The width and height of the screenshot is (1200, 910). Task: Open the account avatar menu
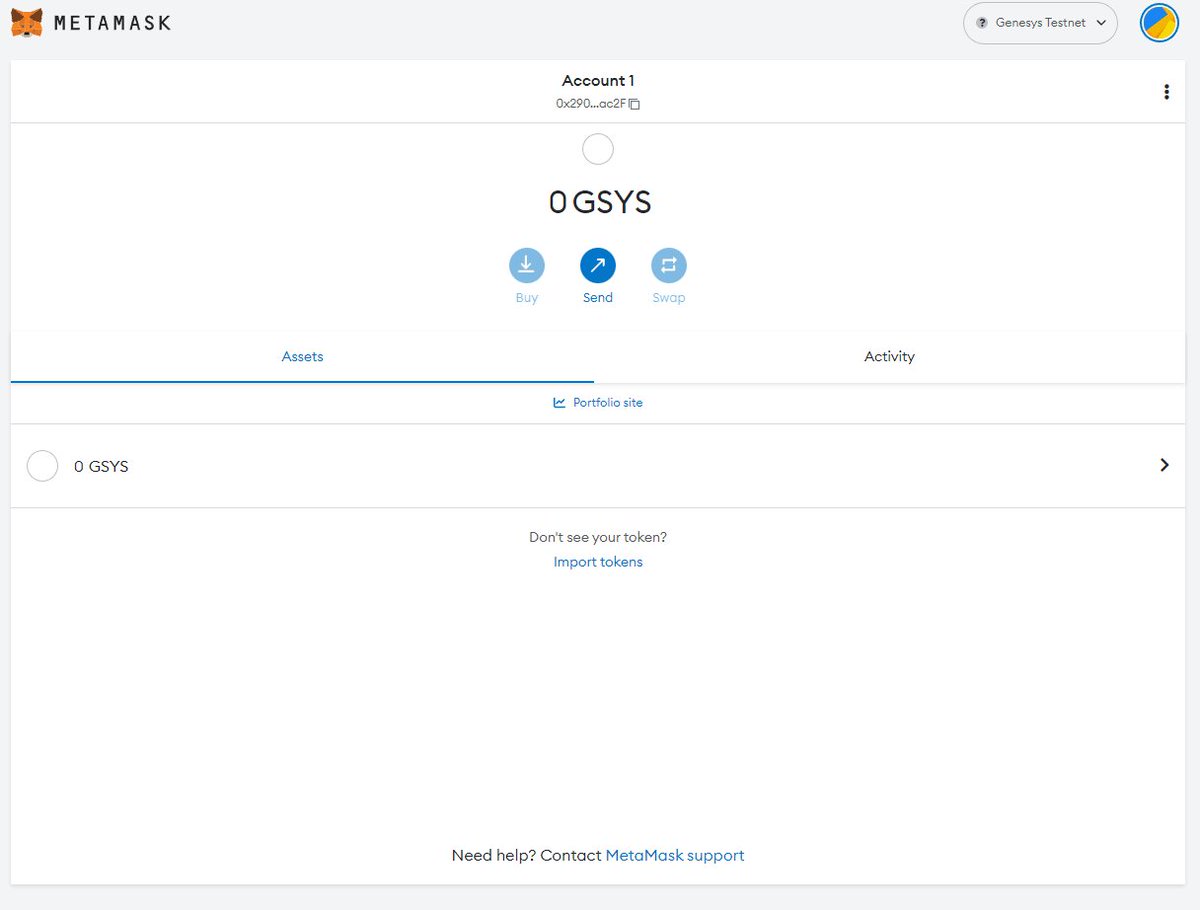click(x=1160, y=23)
